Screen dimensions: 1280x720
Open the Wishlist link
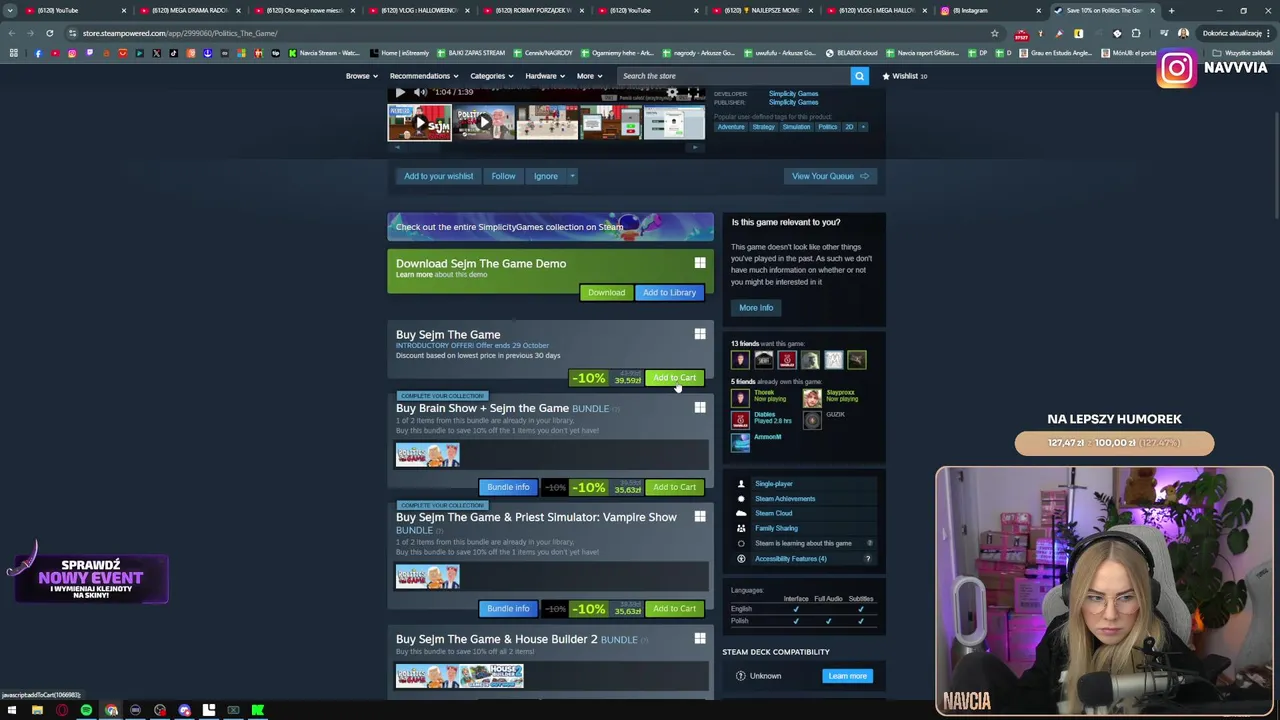[904, 76]
